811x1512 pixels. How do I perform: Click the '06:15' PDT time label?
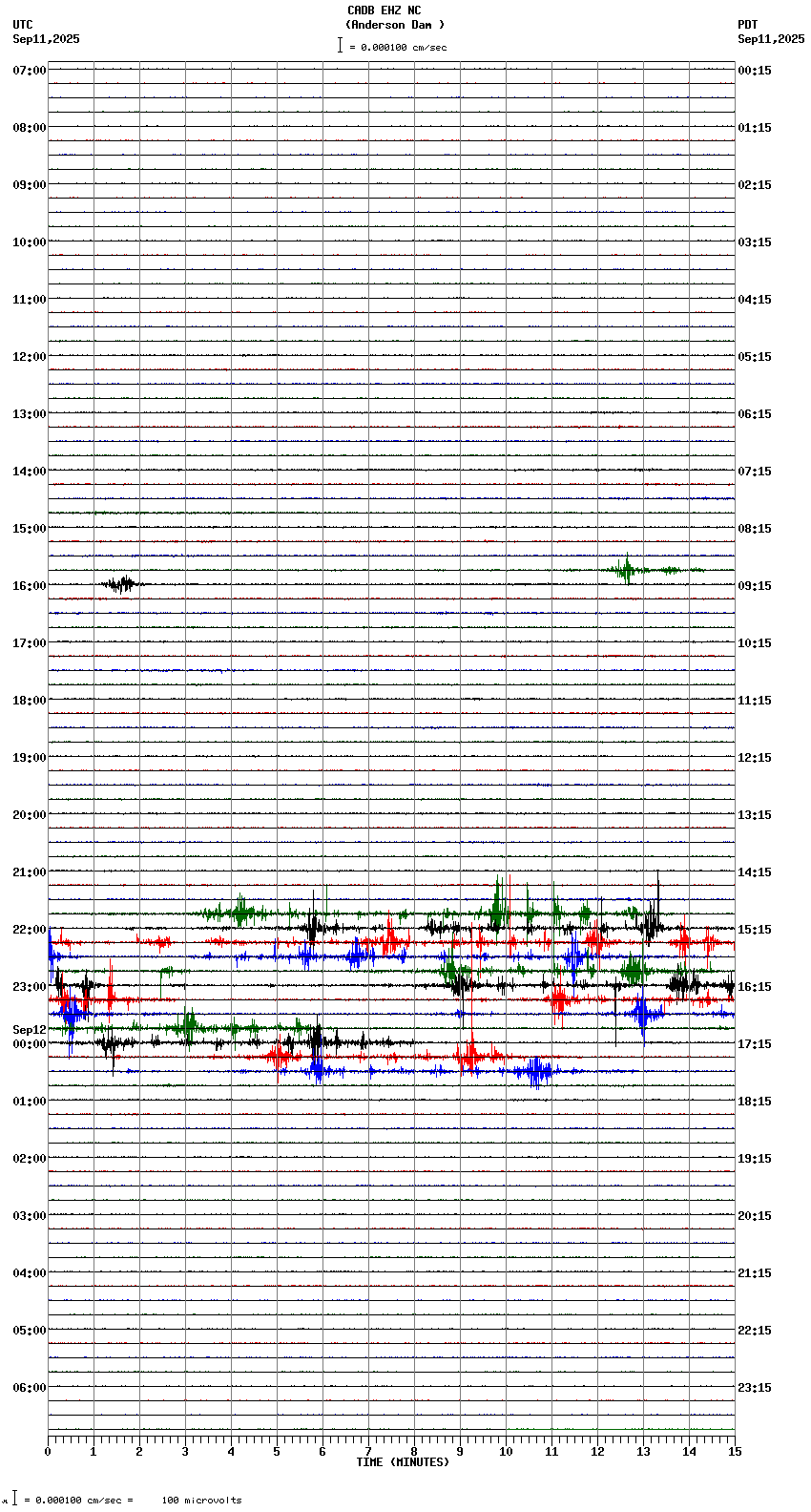[x=755, y=414]
